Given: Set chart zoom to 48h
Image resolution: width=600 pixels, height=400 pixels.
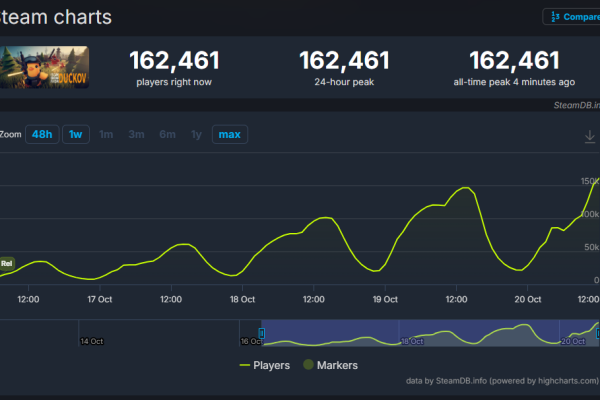Looking at the screenshot, I should click(x=41, y=134).
